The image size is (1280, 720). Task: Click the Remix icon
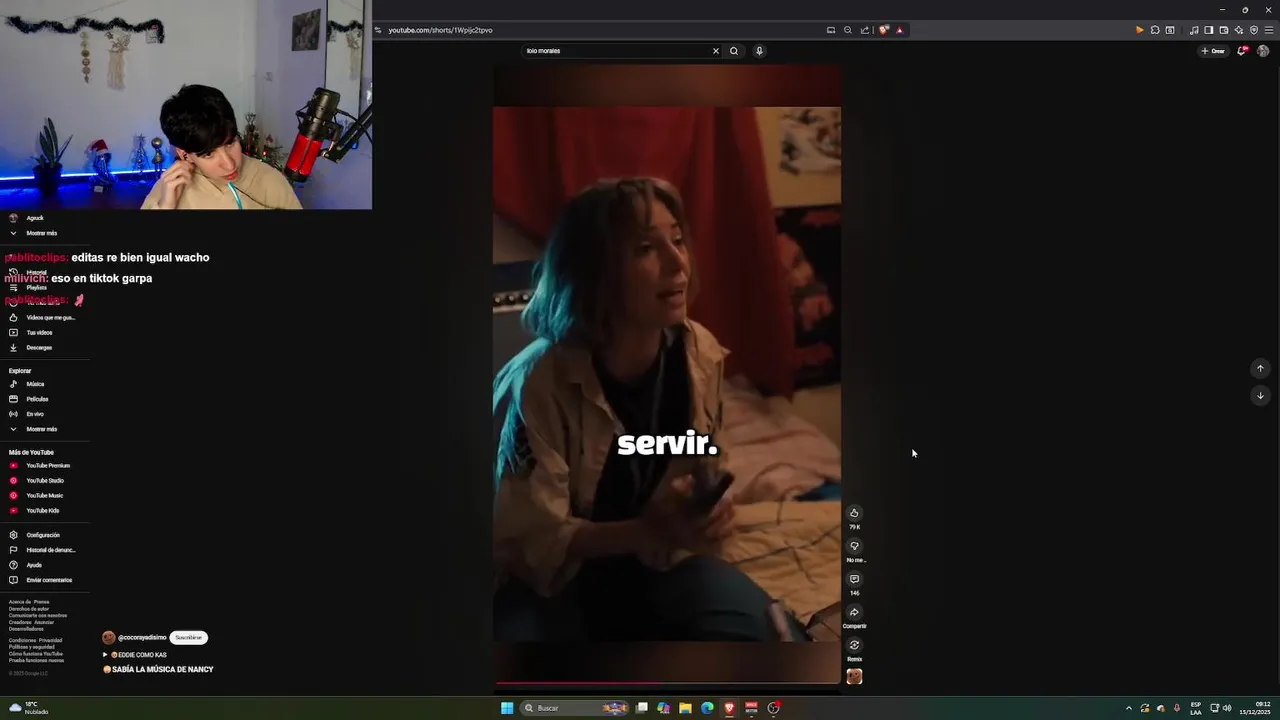854,645
